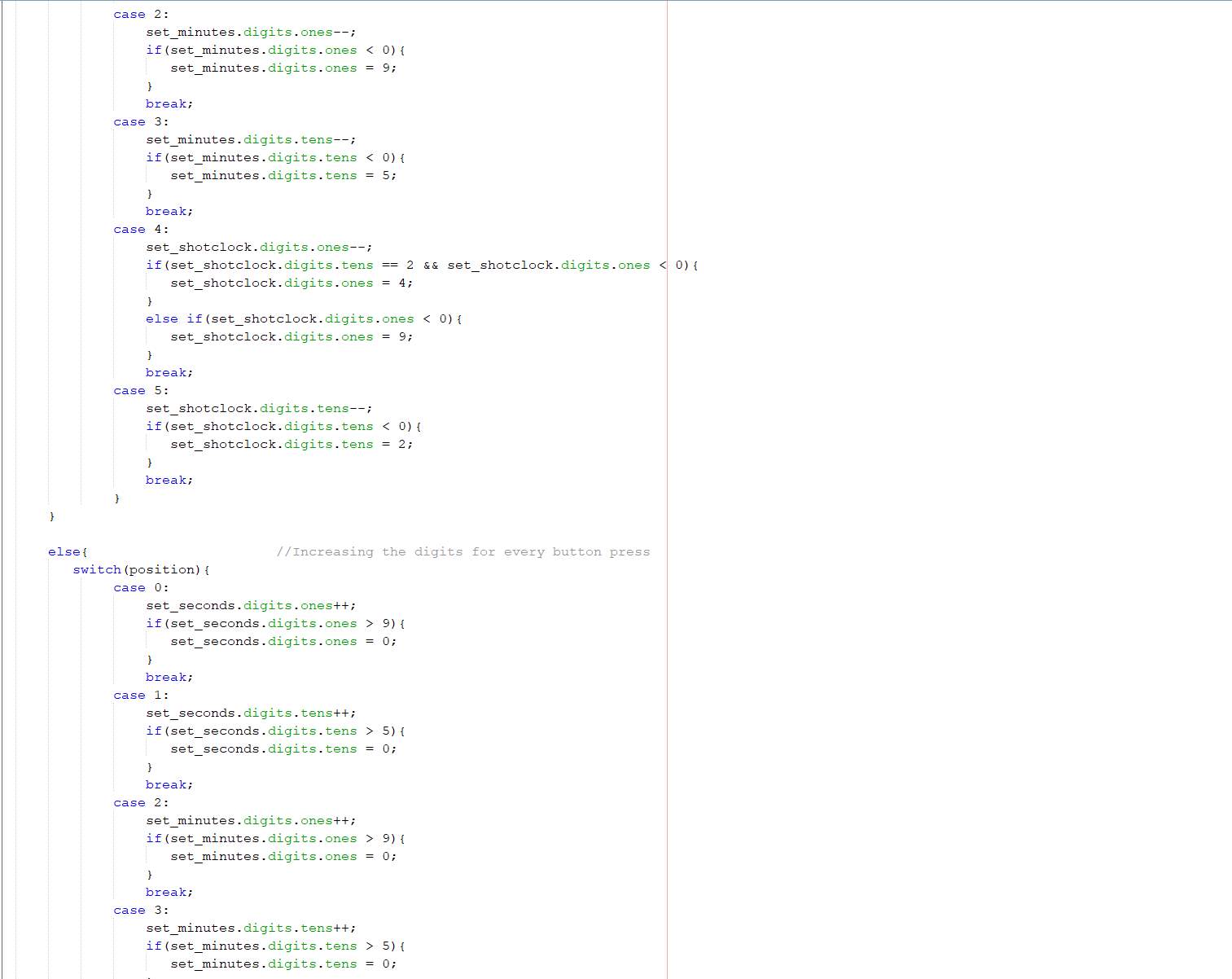Click the '&&' operator in the shotclock condition

pos(430,266)
